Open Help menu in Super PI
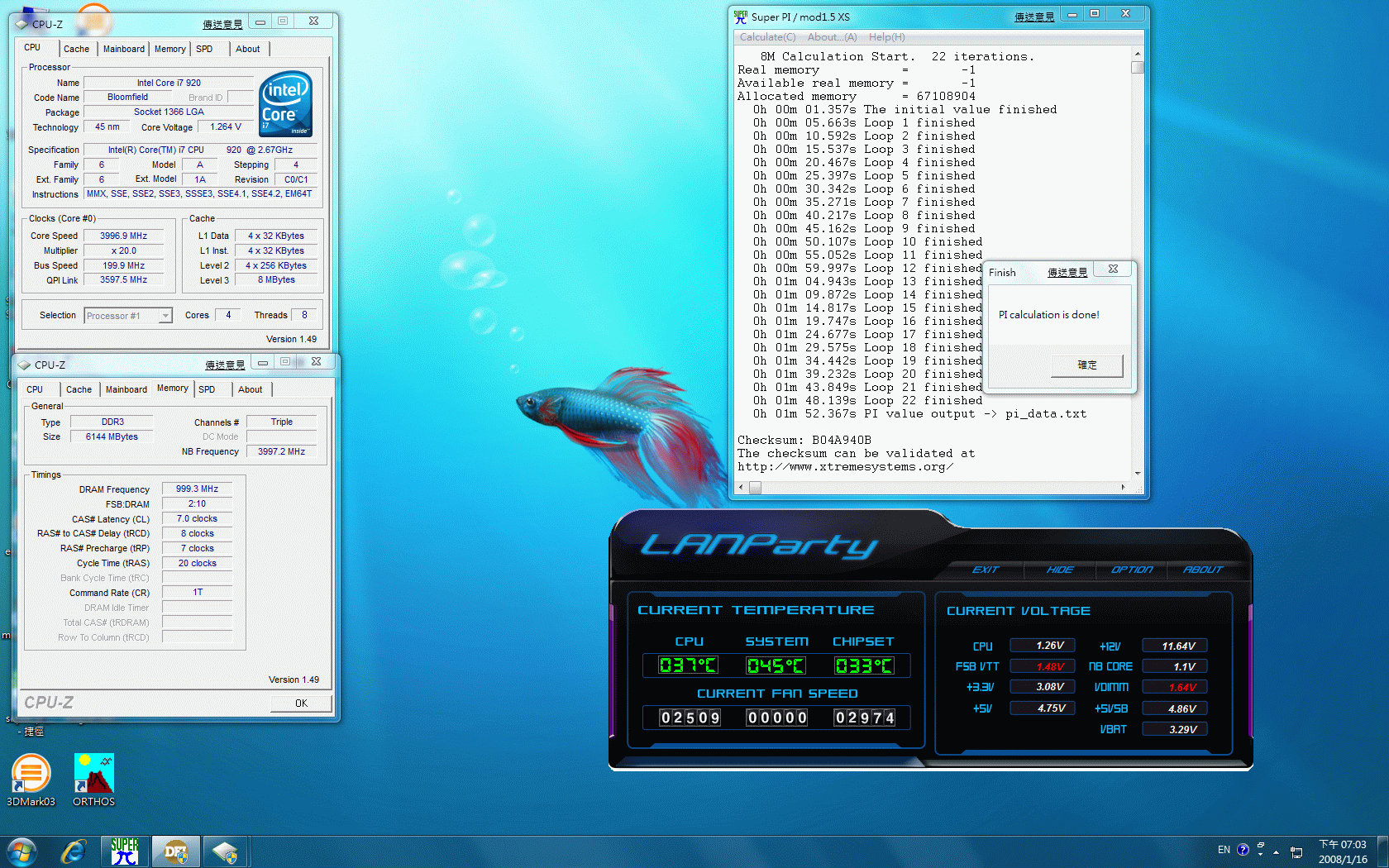This screenshot has width=1389, height=868. pos(886,37)
